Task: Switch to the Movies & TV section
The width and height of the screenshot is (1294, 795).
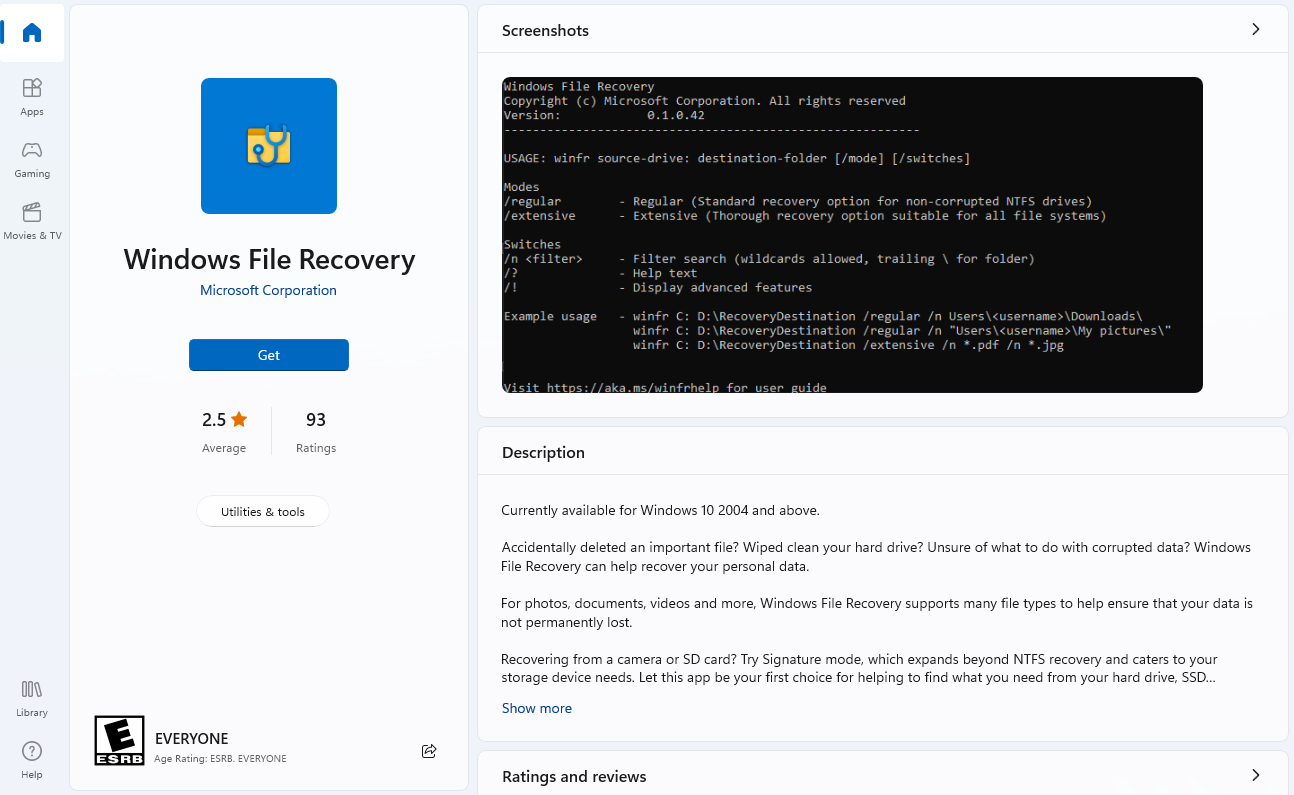Action: pyautogui.click(x=31, y=220)
